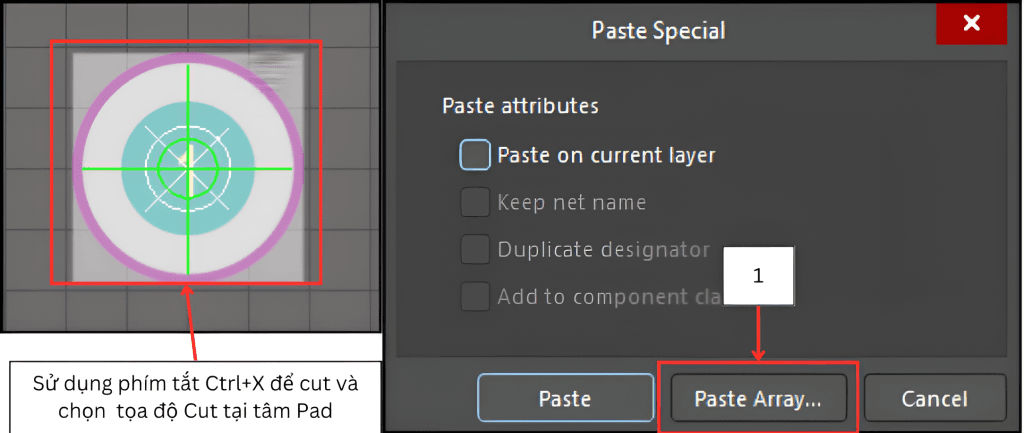Image resolution: width=1024 pixels, height=433 pixels.
Task: Click the Duplicate designator label text
Action: click(603, 250)
